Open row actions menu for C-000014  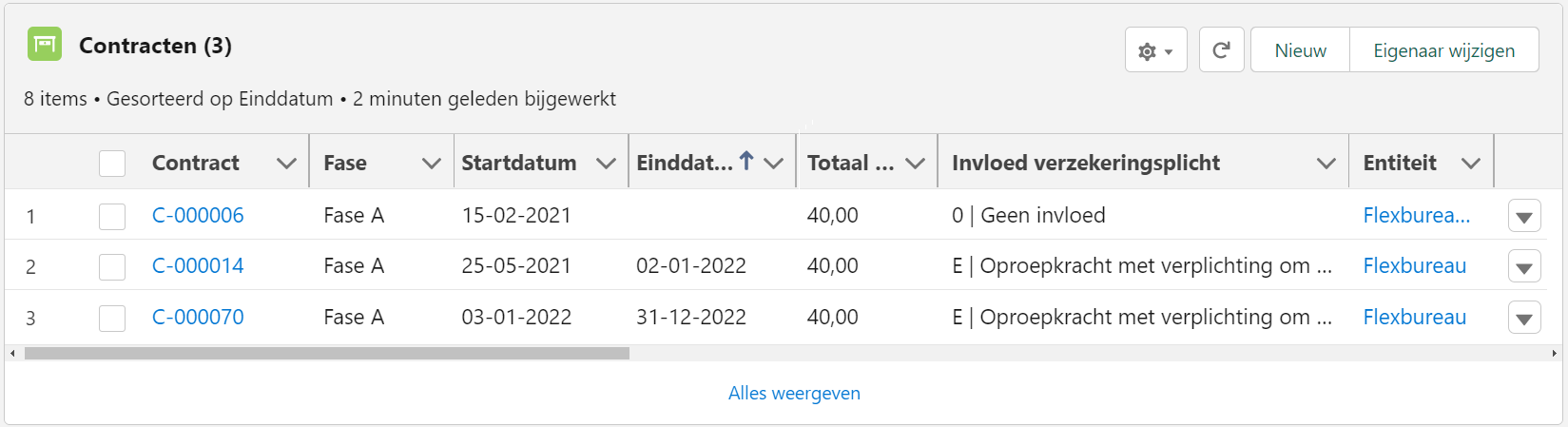point(1523,267)
